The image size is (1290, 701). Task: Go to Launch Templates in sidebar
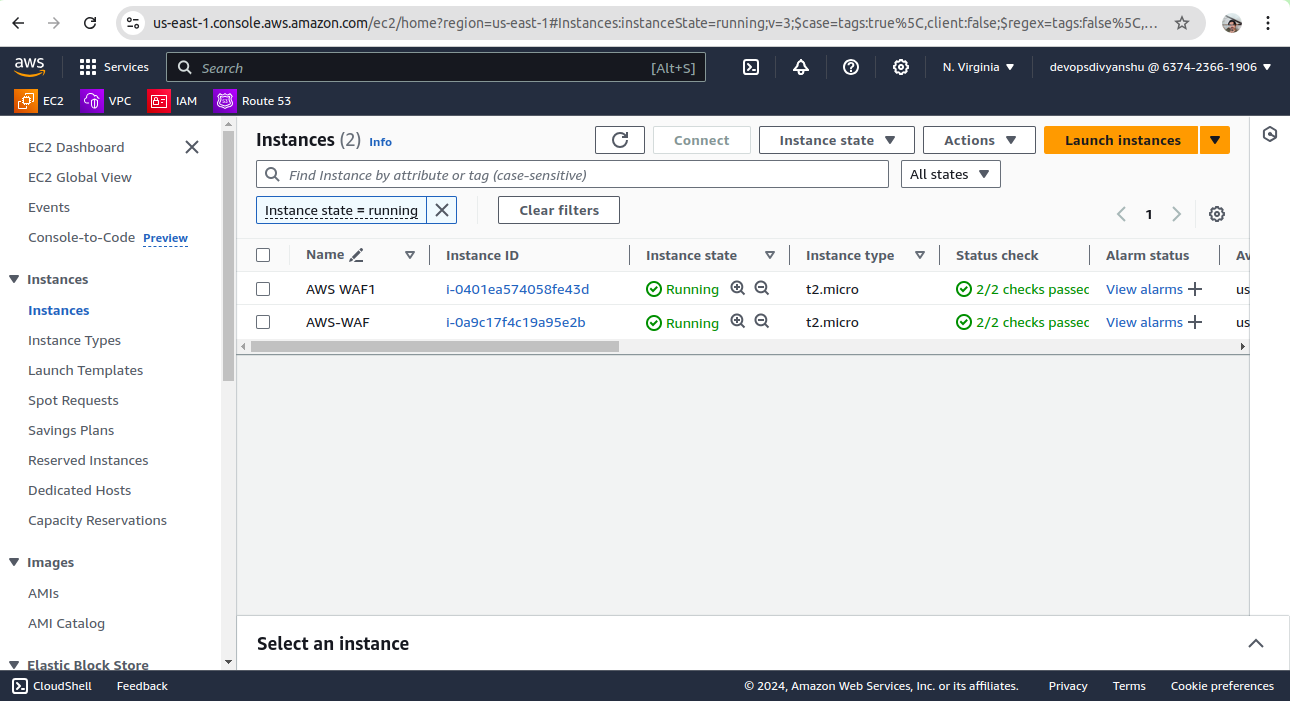coord(85,370)
